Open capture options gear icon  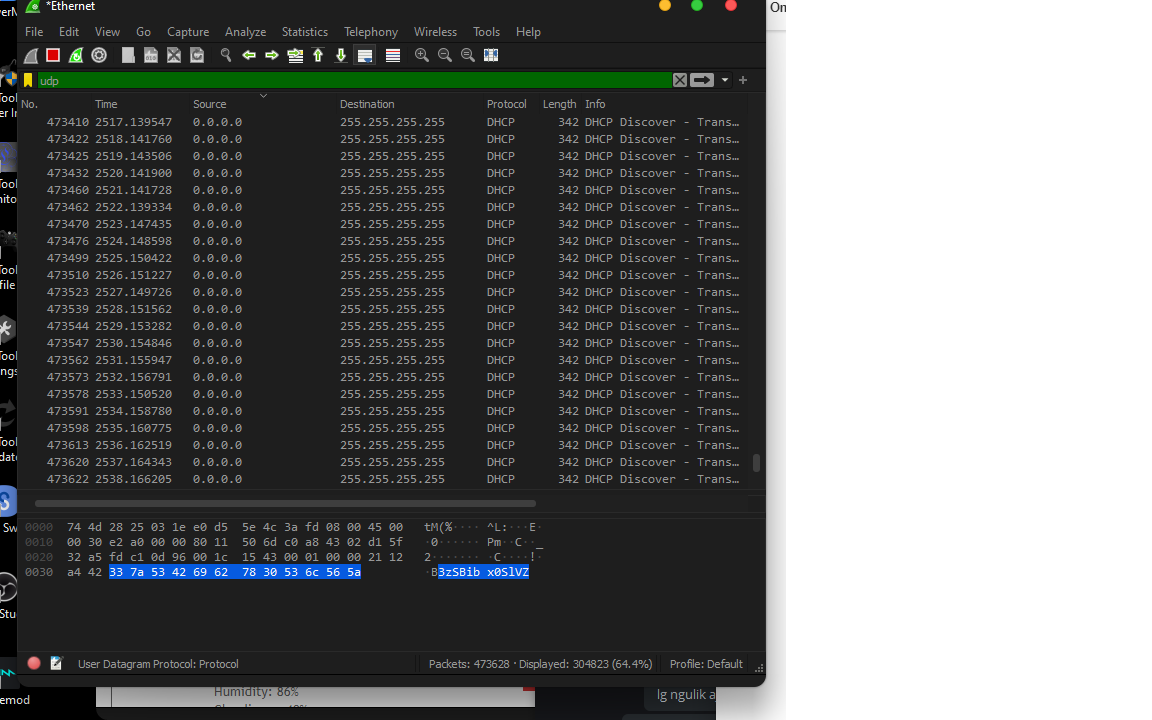point(99,55)
